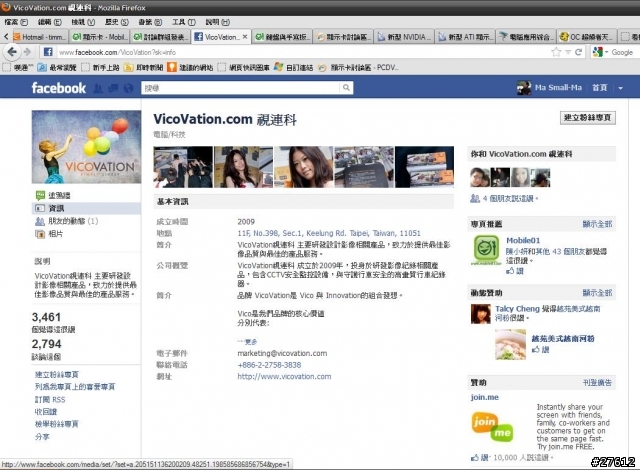Click the phone number +886-2-2758-3838
Image resolution: width=640 pixels, height=470 pixels.
tap(269, 365)
